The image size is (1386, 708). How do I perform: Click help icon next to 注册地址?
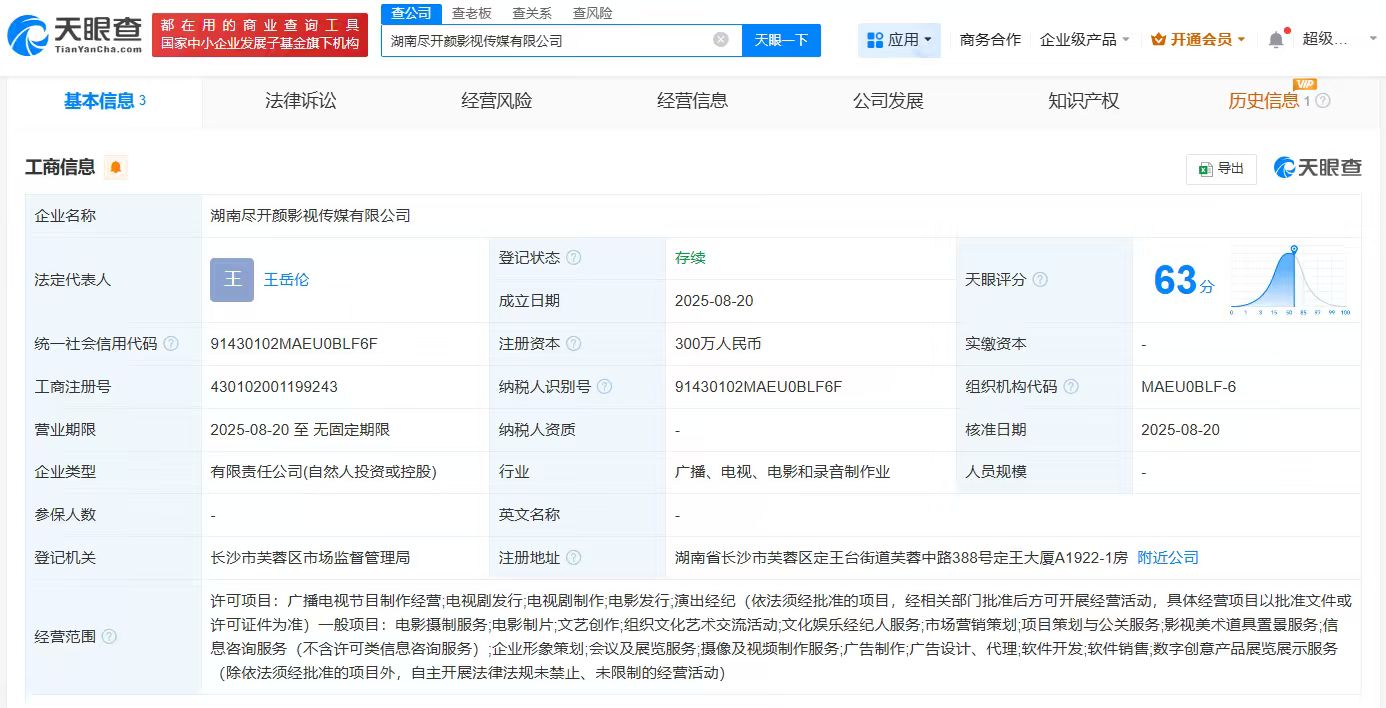[x=573, y=558]
